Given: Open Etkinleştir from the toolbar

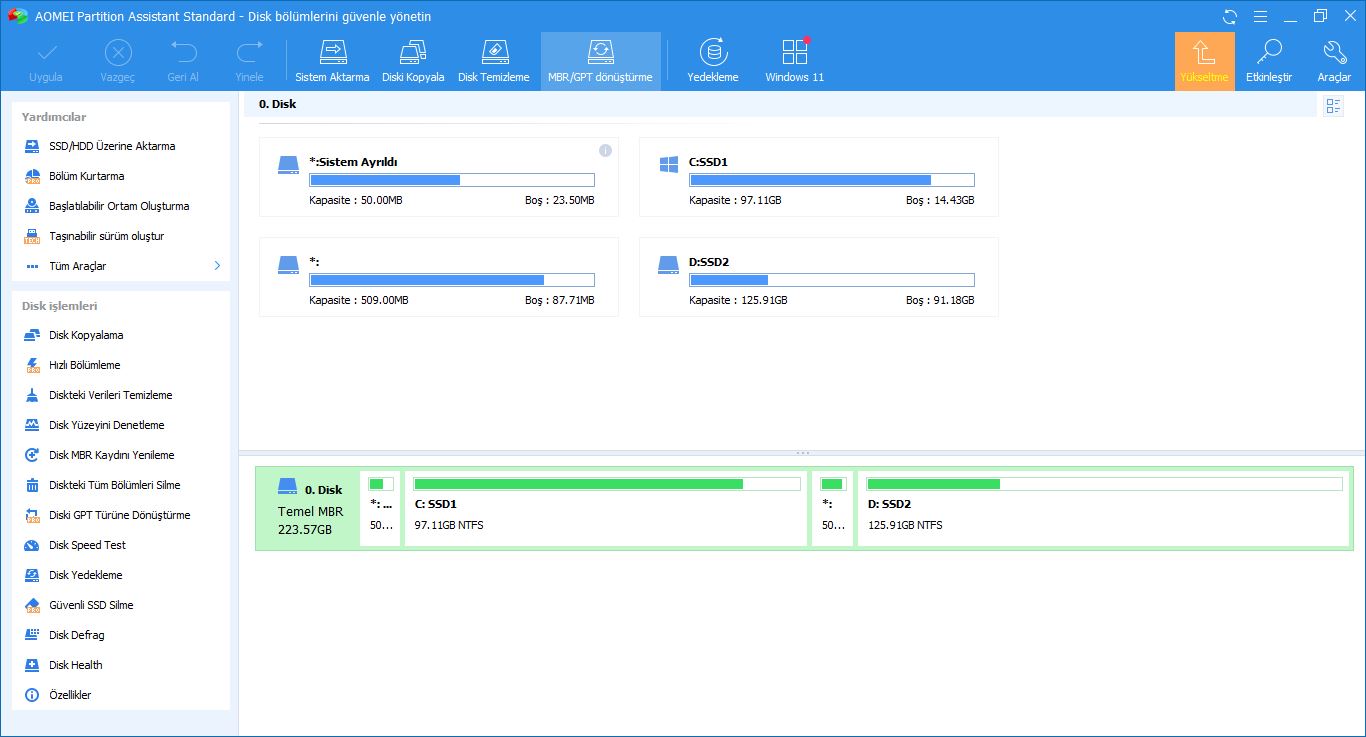Looking at the screenshot, I should (x=1269, y=62).
